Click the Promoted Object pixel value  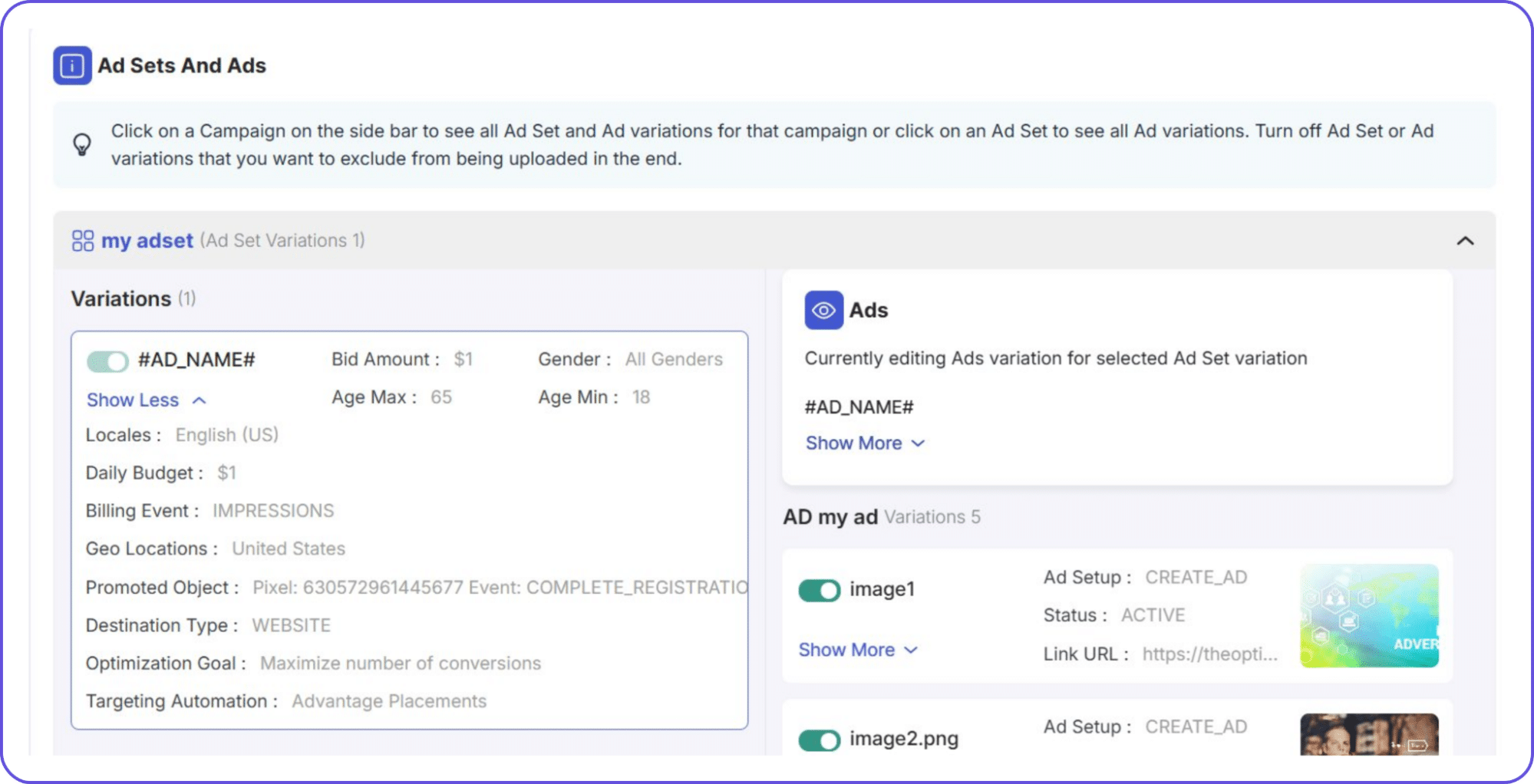pos(500,587)
